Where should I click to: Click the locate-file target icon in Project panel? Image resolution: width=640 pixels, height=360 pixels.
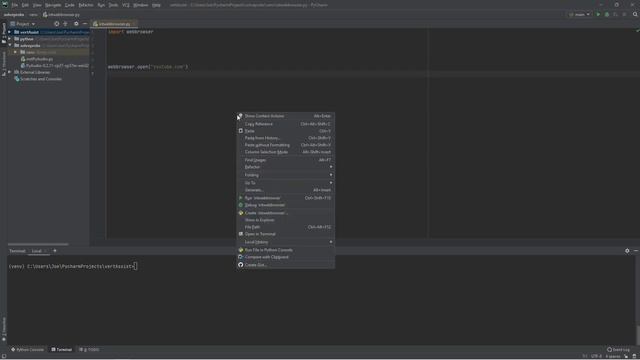click(56, 24)
